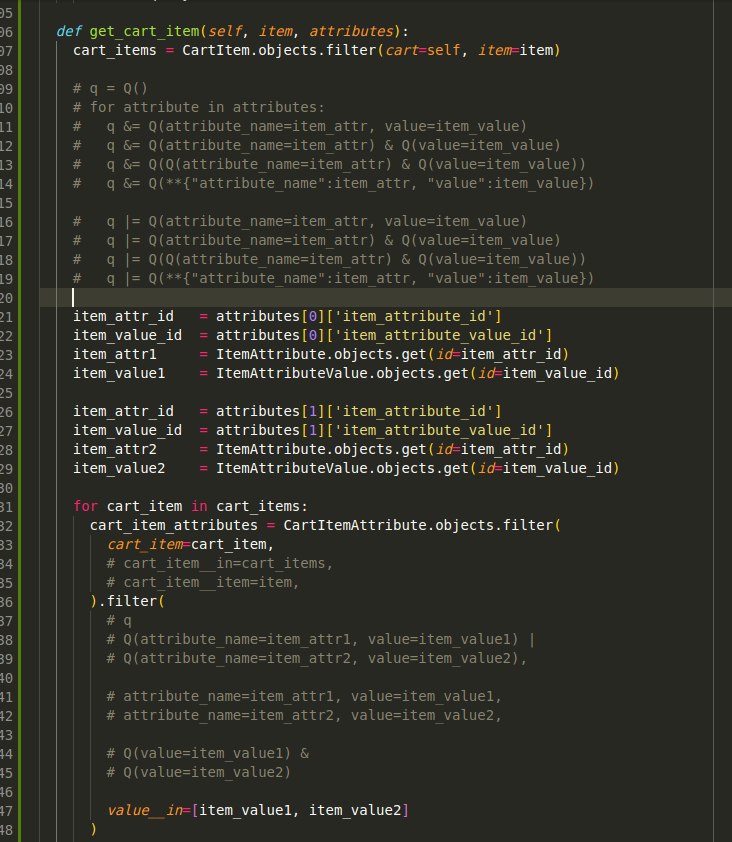Click the item=item keyword argument
Image resolution: width=732 pixels, height=842 pixels.
[x=516, y=50]
